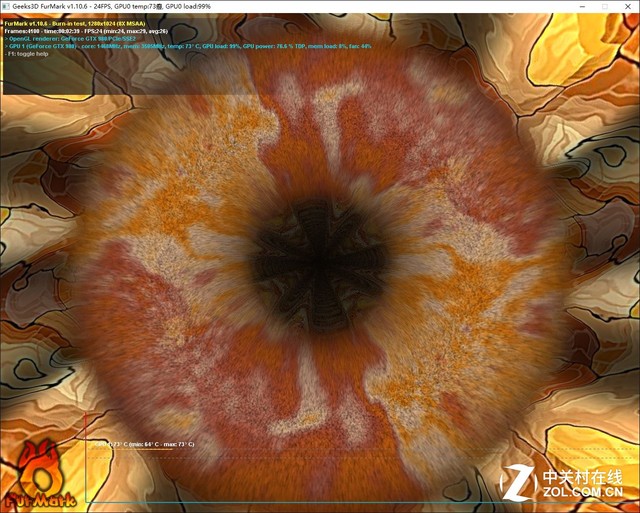Screen dimensions: 640x513
Task: Click the cyan baseline of the temperature graph
Action: tap(300, 502)
